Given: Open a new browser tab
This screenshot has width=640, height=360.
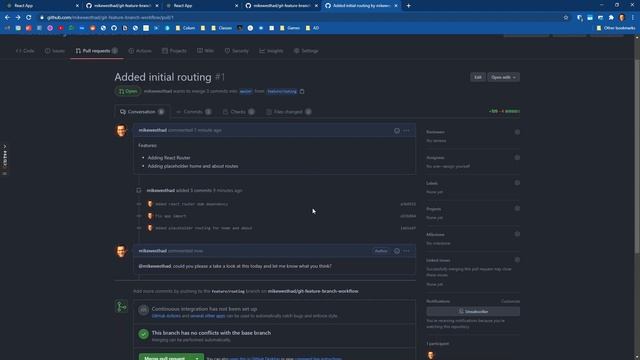Looking at the screenshot, I should coord(409,6).
